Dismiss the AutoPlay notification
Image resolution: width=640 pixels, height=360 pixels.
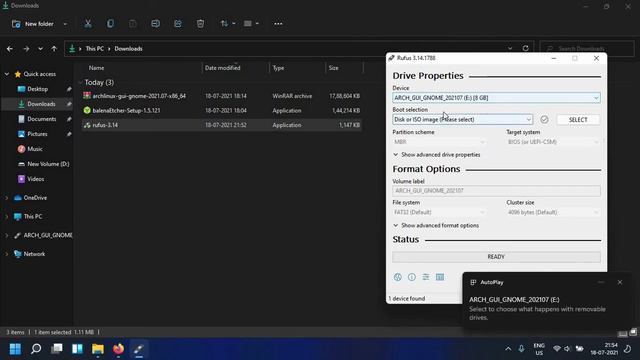pos(620,282)
